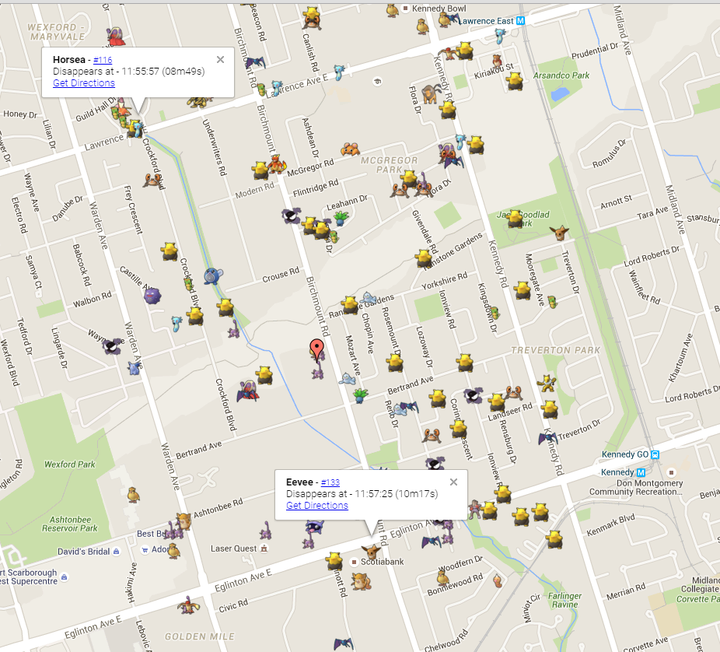Viewport: 720px width, 652px height.
Task: Select the Kennedy Bowl place marker
Action: tap(405, 8)
